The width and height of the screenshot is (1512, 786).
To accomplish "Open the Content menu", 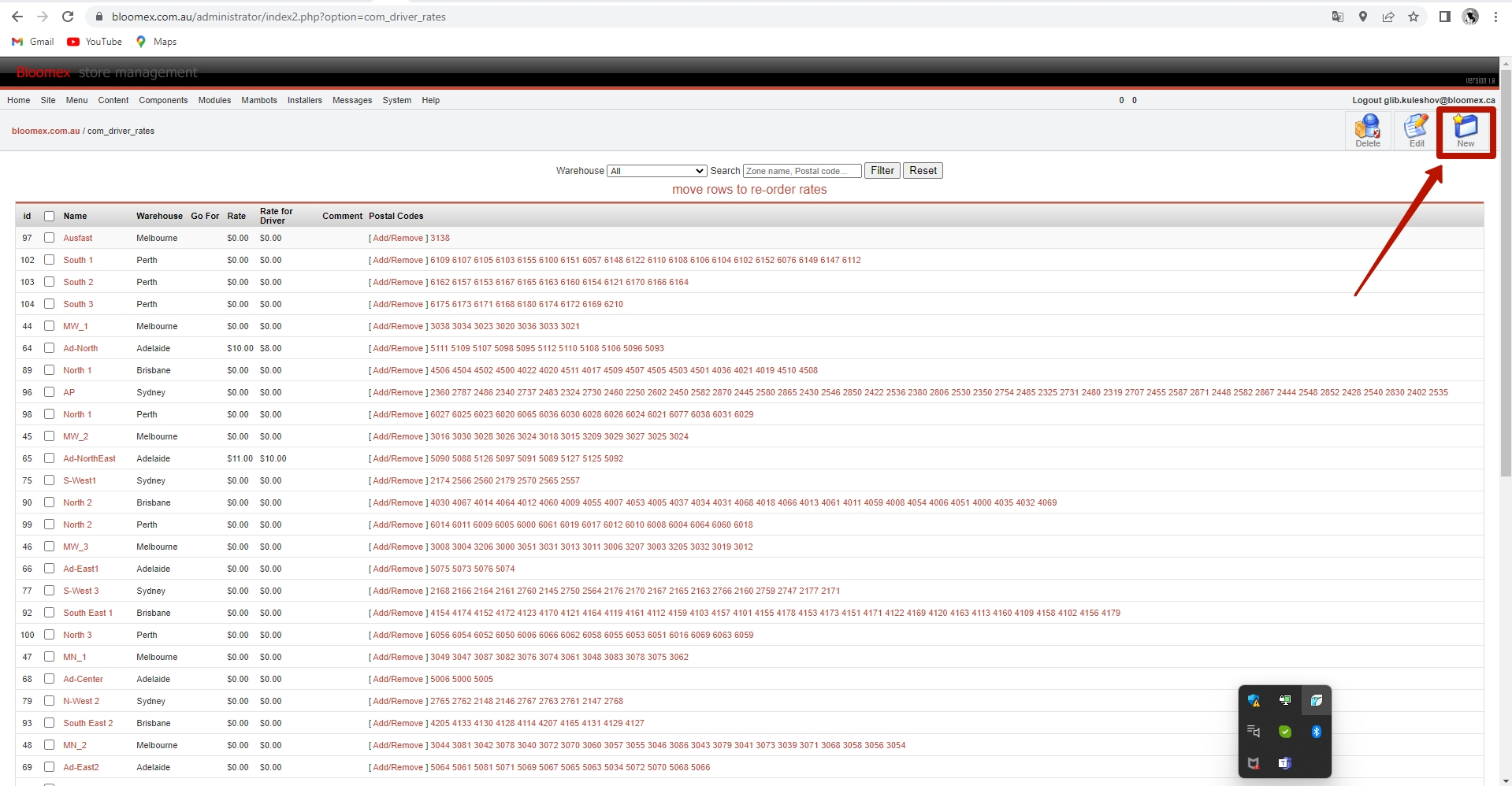I will coord(113,100).
